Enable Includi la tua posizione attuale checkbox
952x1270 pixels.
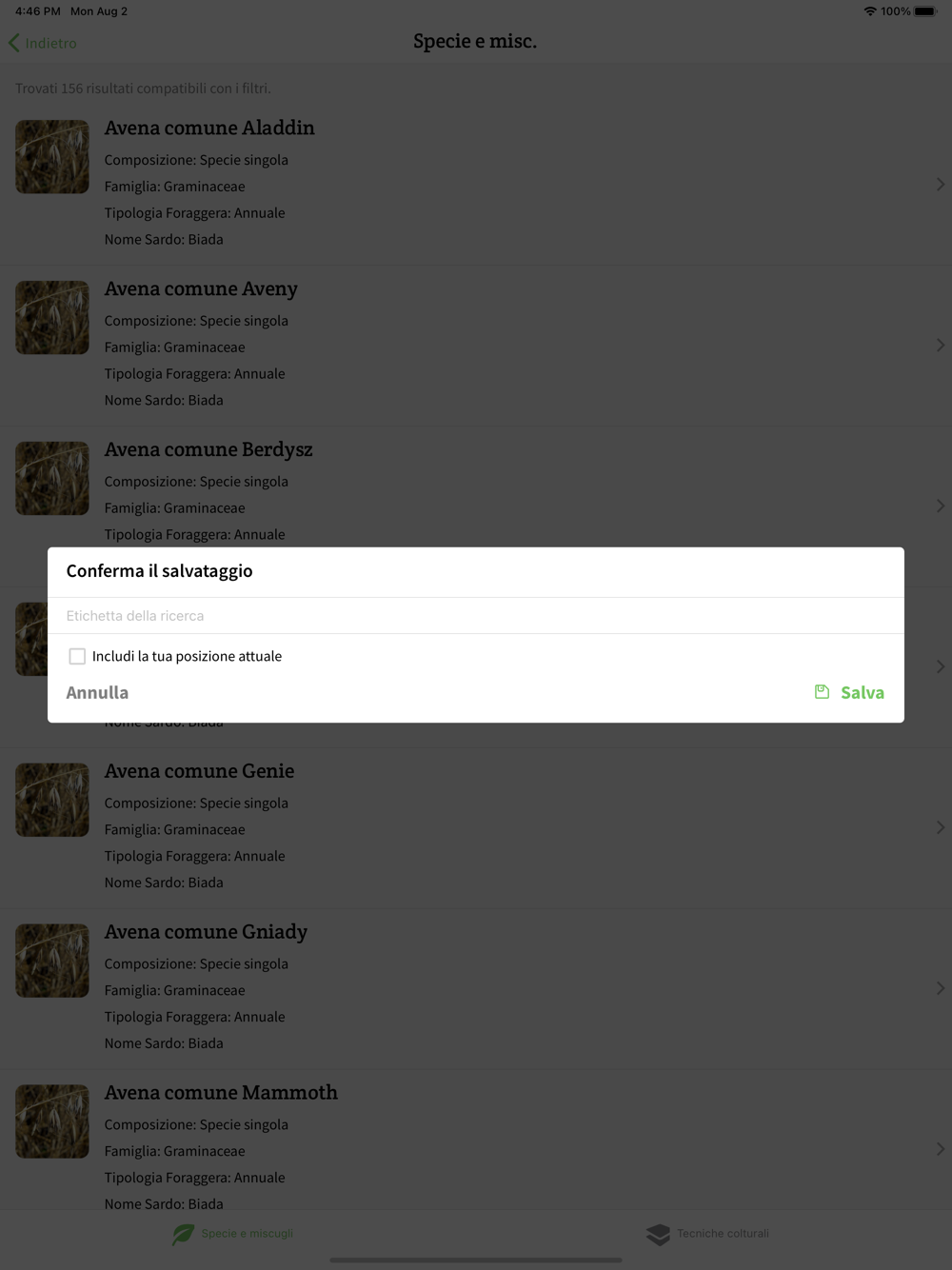click(77, 656)
